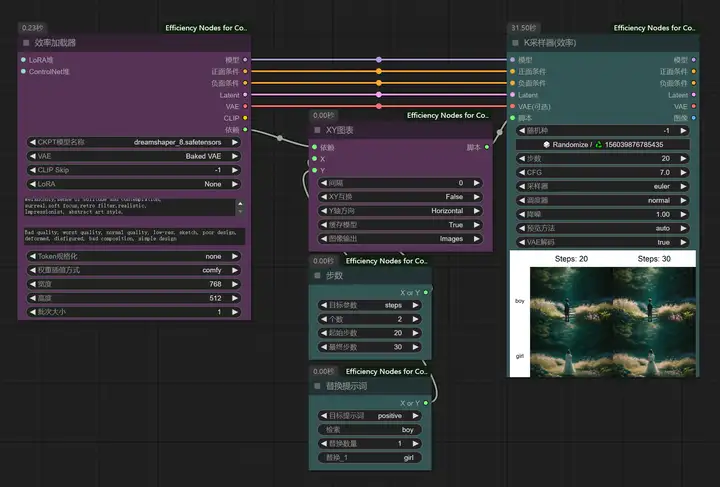Viewport: 720px width, 487px height.
Task: Decrease 降噪 1.00 with its left arrow
Action: [x=522, y=214]
